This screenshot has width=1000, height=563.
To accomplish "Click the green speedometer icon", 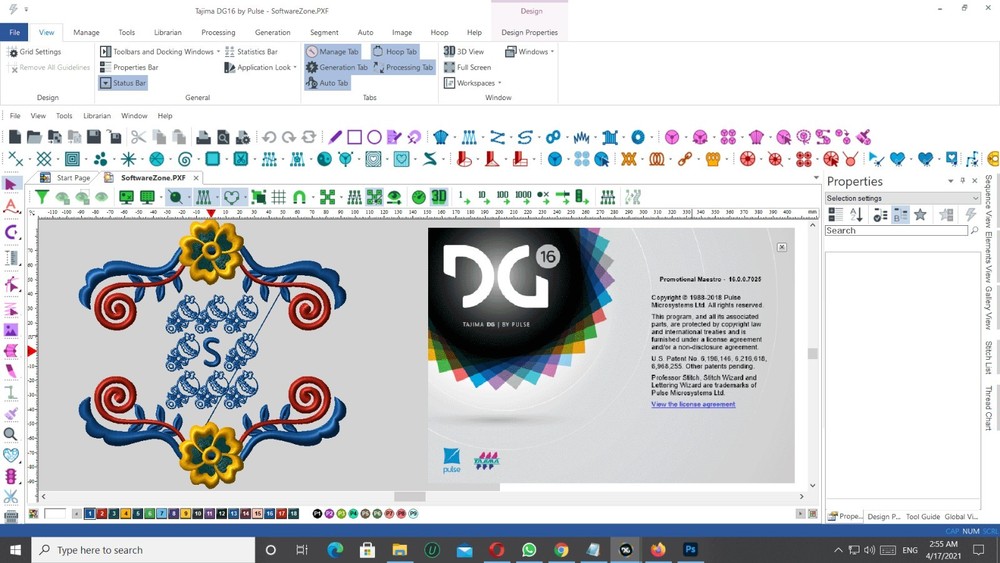I will coord(418,197).
